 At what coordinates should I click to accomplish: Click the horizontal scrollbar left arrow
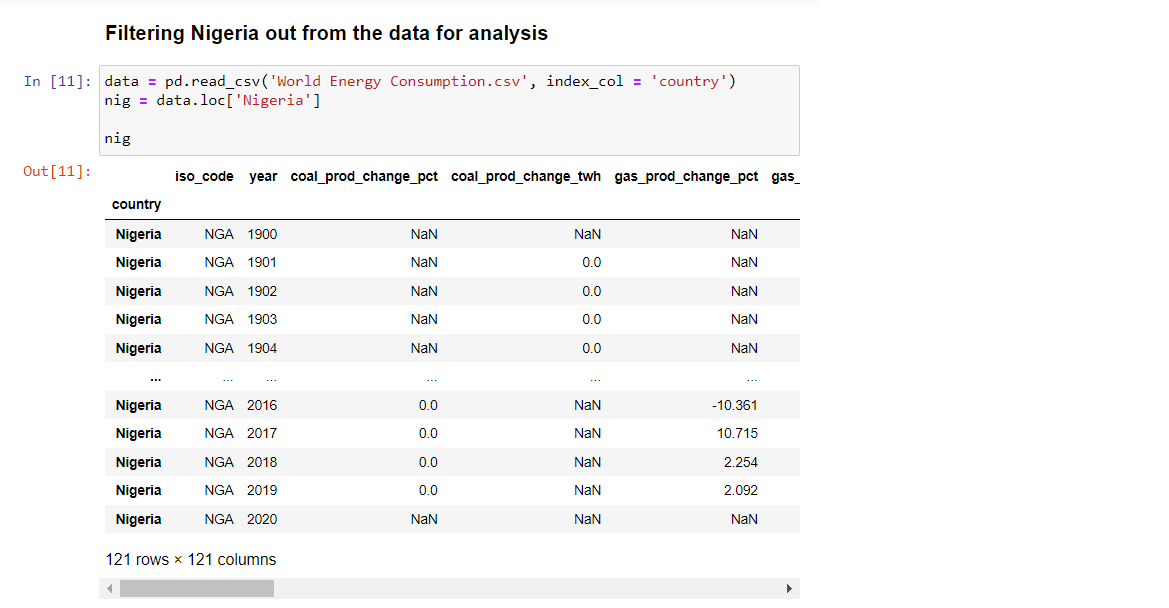[x=110, y=589]
